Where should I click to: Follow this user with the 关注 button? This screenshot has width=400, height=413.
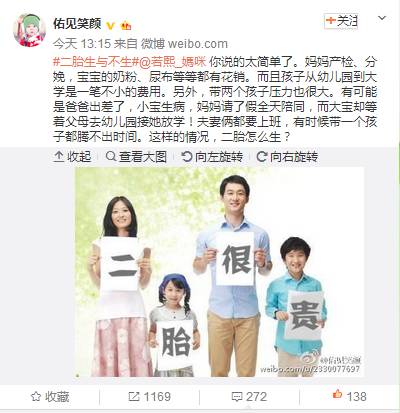pos(341,21)
